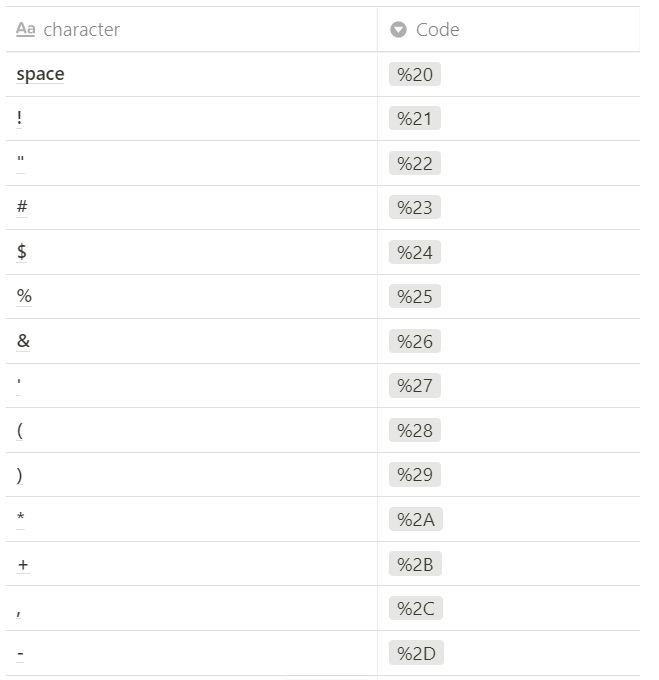This screenshot has height=680, width=659.
Task: Click the %2A code tag
Action: point(415,520)
